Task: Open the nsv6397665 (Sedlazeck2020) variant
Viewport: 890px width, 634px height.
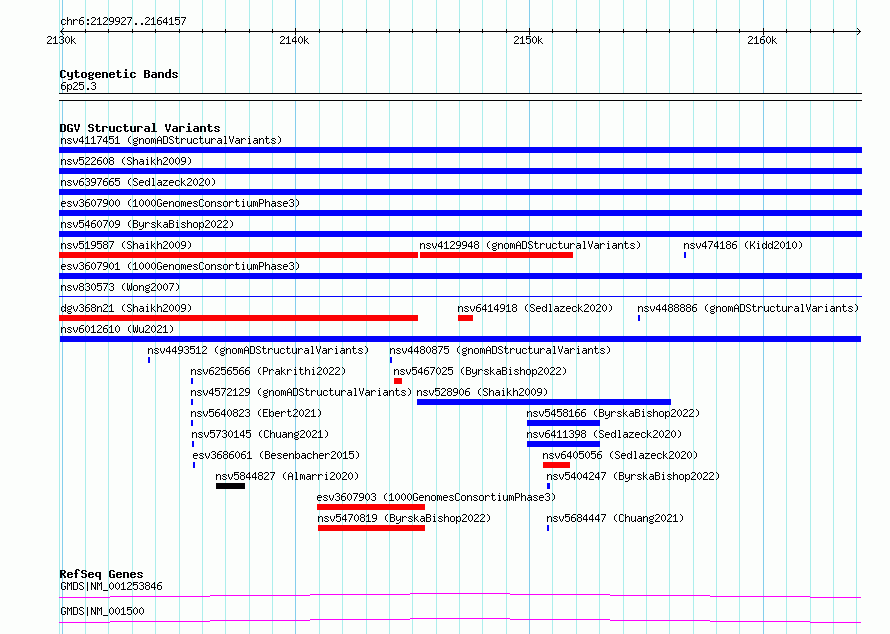Action: pos(138,182)
